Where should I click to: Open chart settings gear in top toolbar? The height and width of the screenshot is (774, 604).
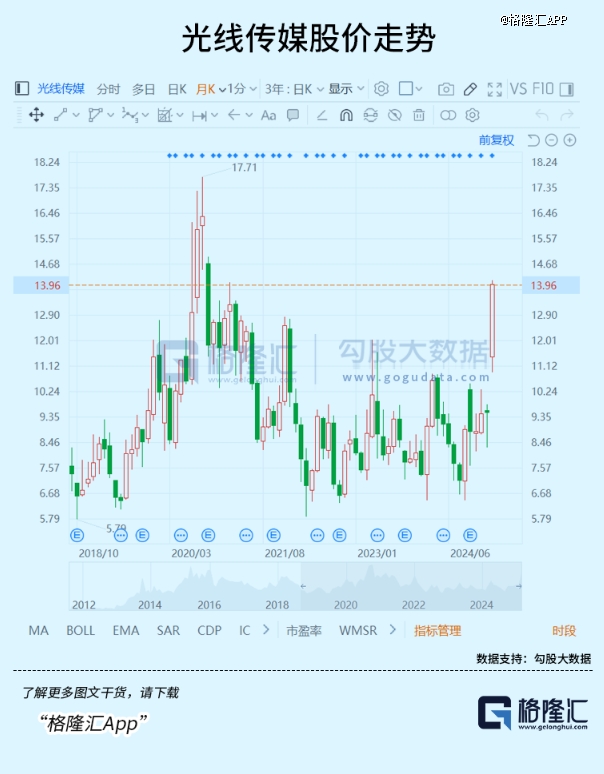point(381,89)
